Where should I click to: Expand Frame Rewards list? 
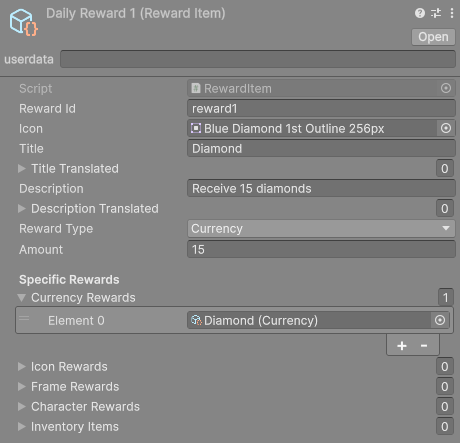click(x=22, y=387)
